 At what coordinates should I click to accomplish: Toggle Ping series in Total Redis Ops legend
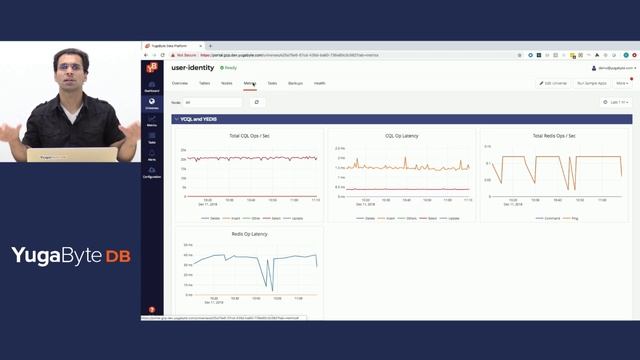tap(571, 218)
